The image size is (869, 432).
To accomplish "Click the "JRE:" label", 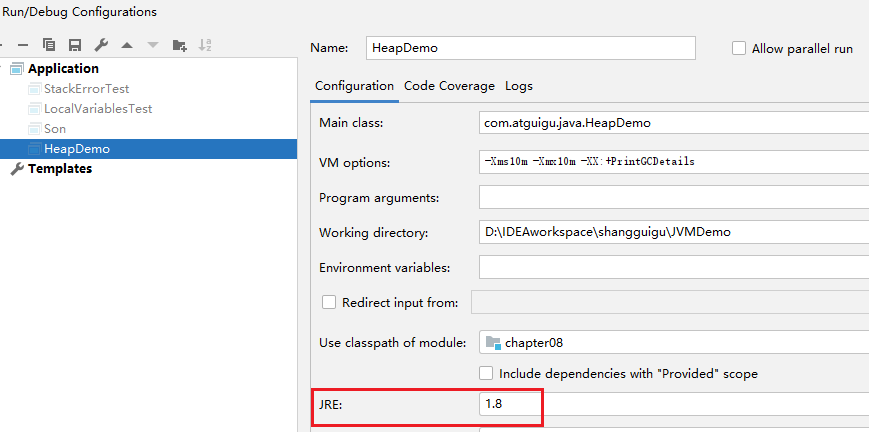I will click(331, 405).
